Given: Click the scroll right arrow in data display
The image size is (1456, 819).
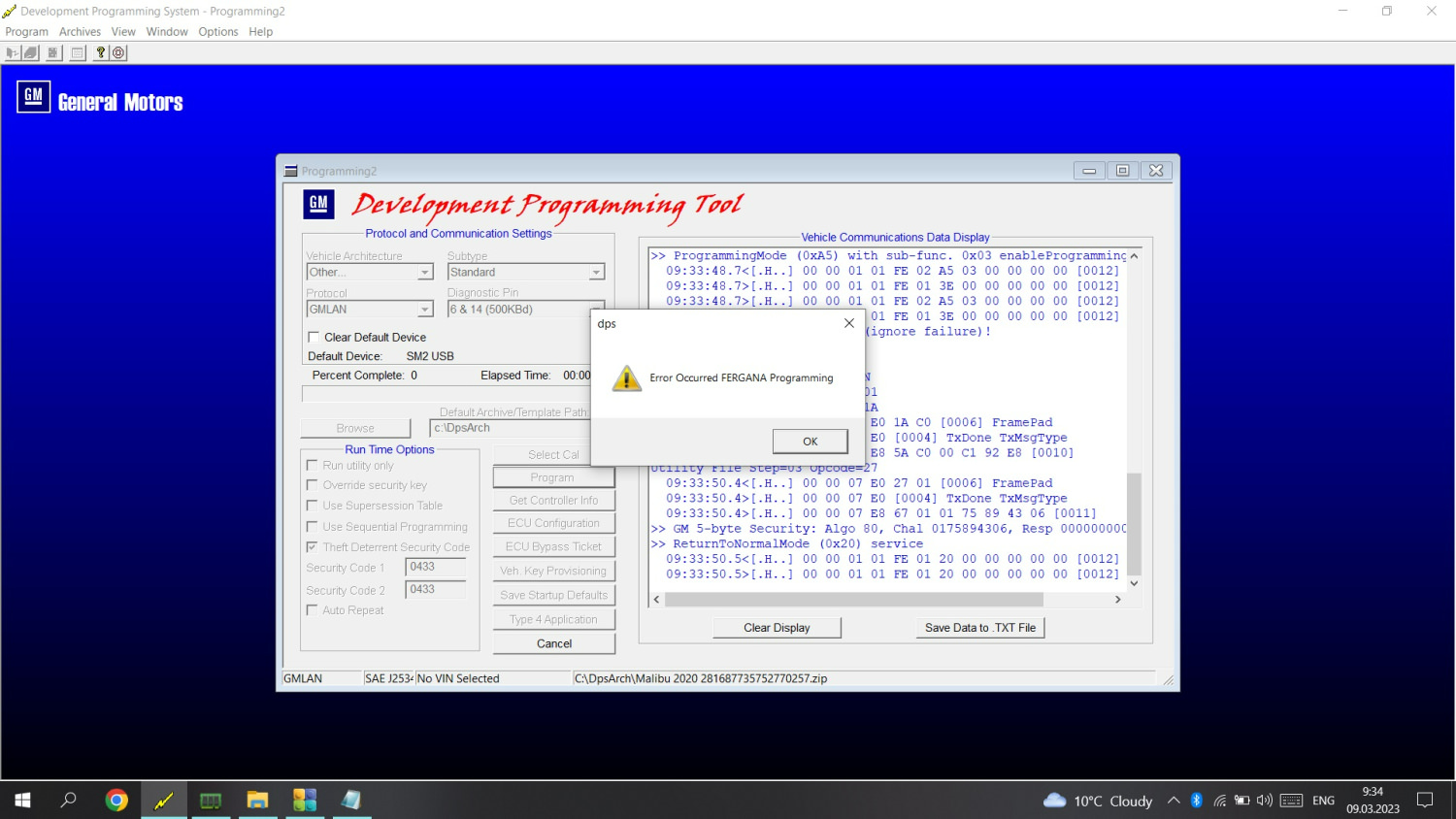Looking at the screenshot, I should (1118, 600).
